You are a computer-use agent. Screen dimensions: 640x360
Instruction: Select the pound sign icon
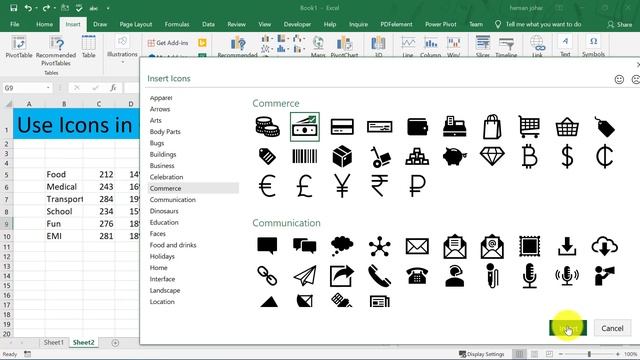pyautogui.click(x=305, y=186)
